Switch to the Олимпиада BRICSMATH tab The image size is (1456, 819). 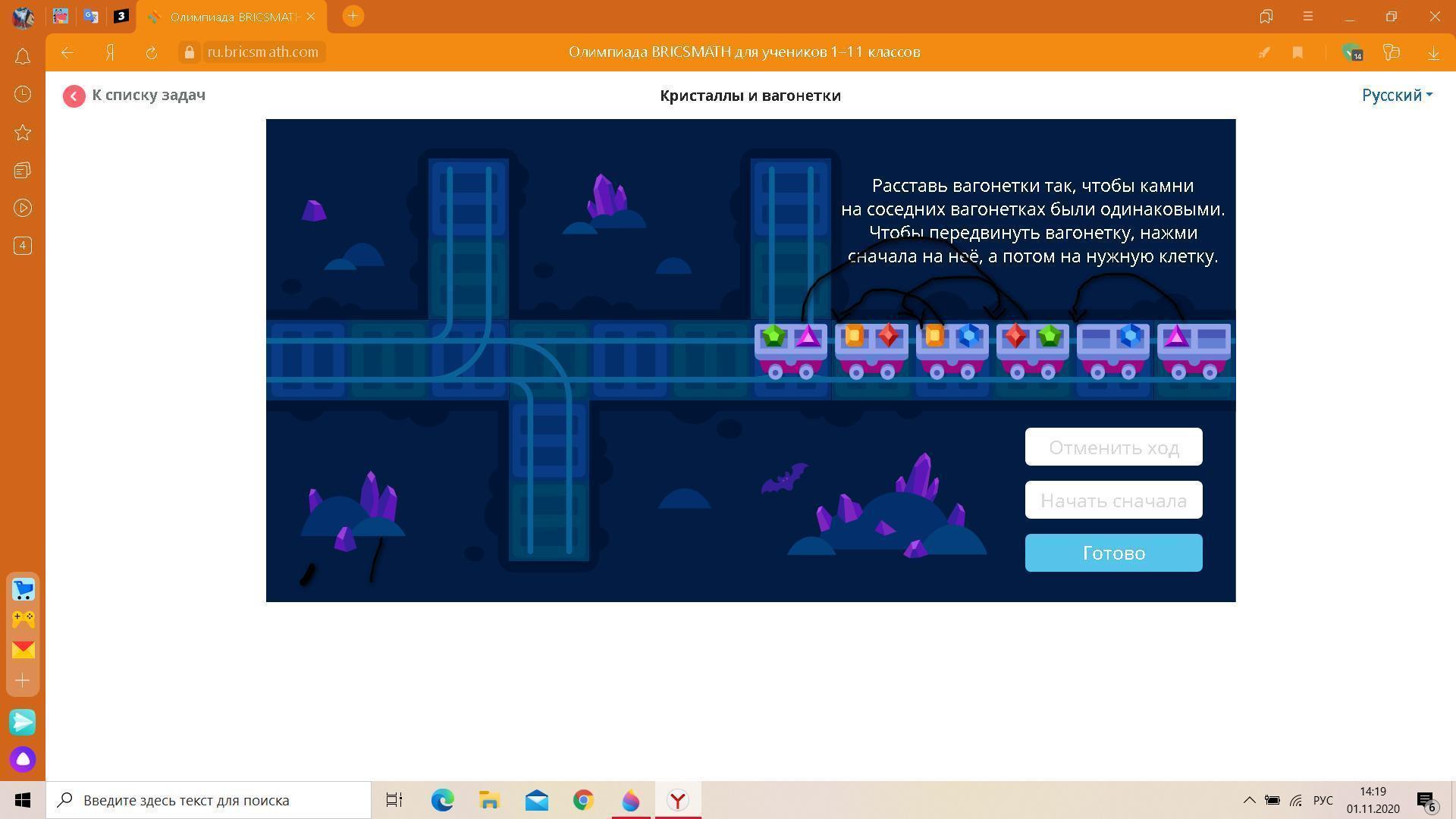click(231, 17)
